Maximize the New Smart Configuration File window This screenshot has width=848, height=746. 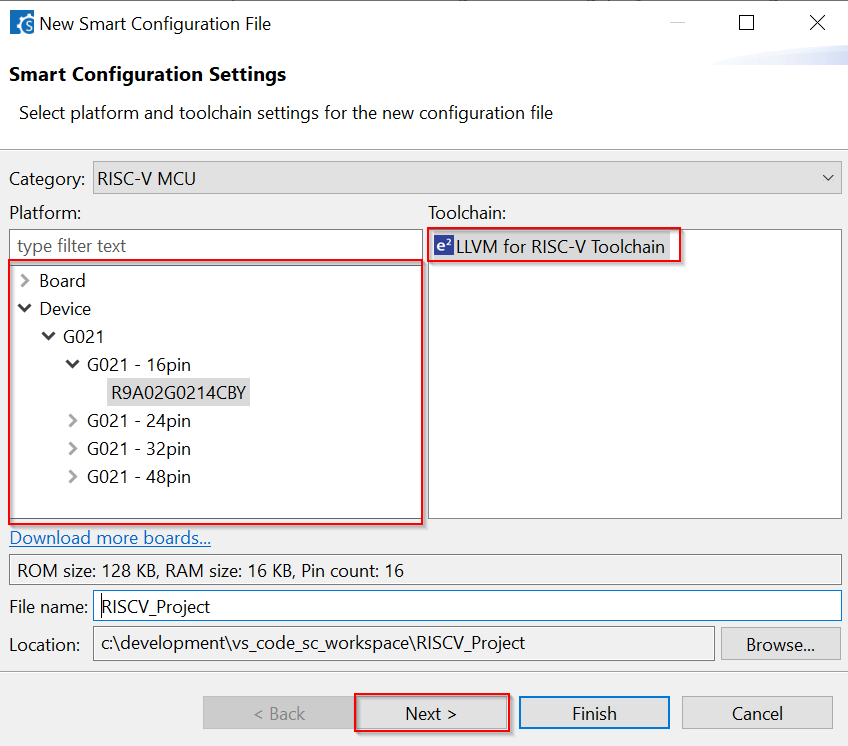click(746, 23)
